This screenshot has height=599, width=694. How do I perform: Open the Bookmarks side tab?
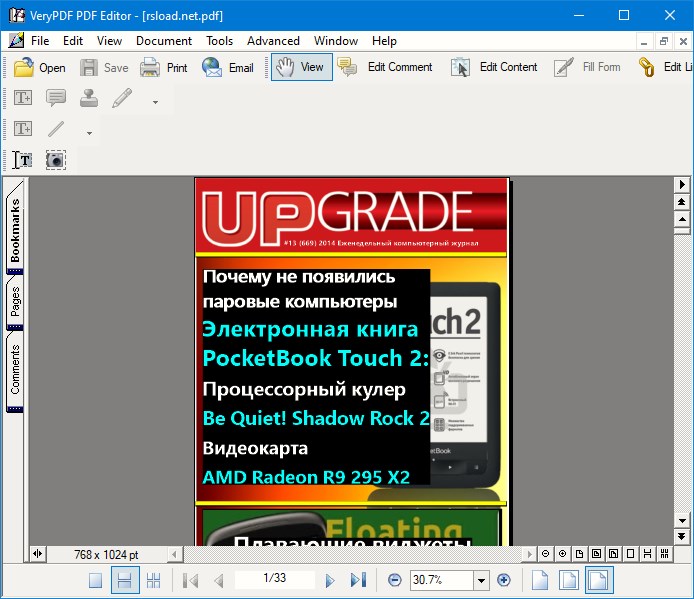15,228
